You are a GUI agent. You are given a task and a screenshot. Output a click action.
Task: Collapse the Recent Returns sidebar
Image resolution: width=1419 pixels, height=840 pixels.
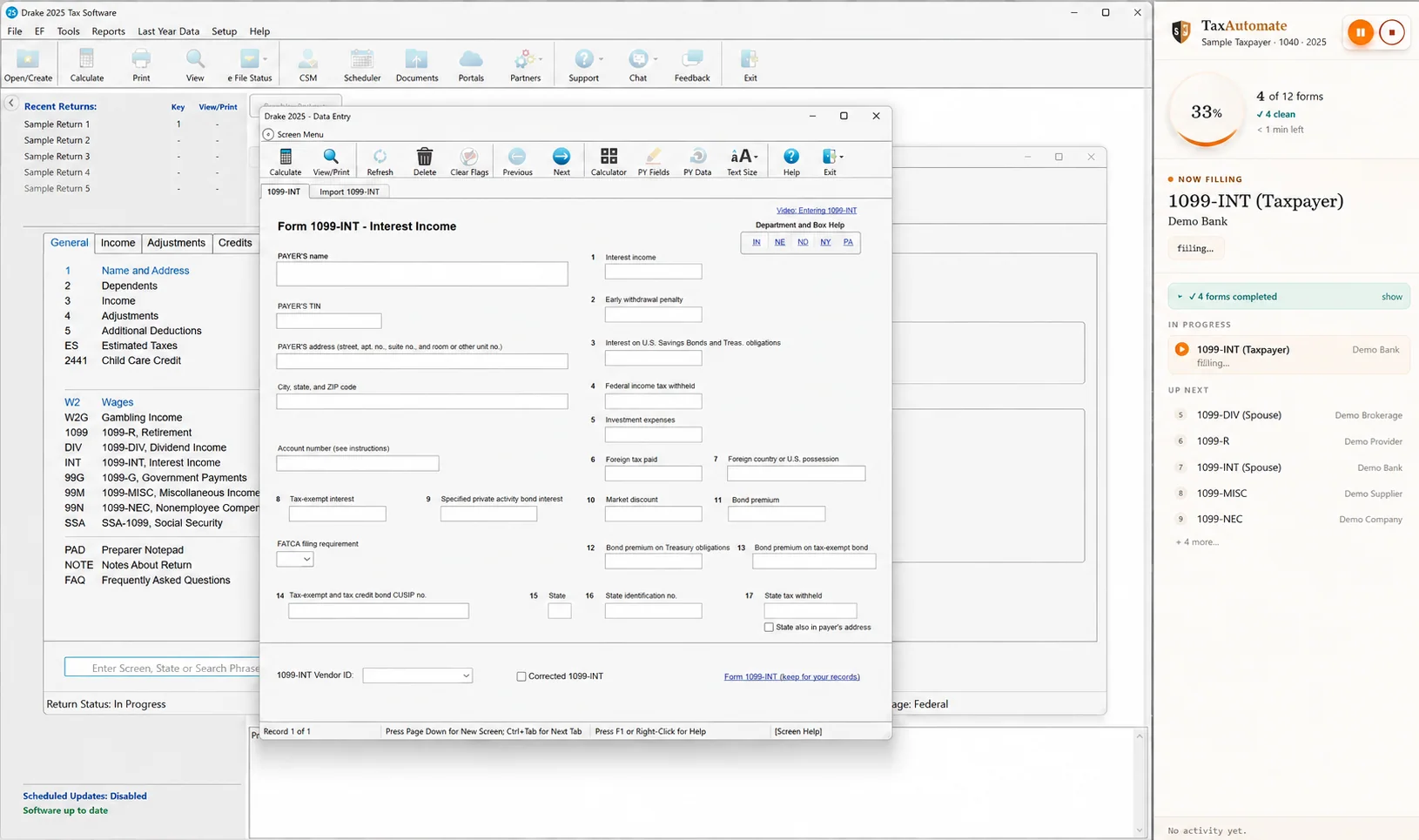tap(11, 103)
